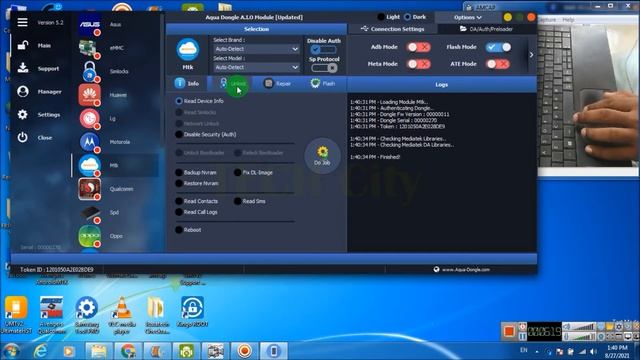This screenshot has width=640, height=360.
Task: Select Backup Nvram option
Action: coord(196,173)
